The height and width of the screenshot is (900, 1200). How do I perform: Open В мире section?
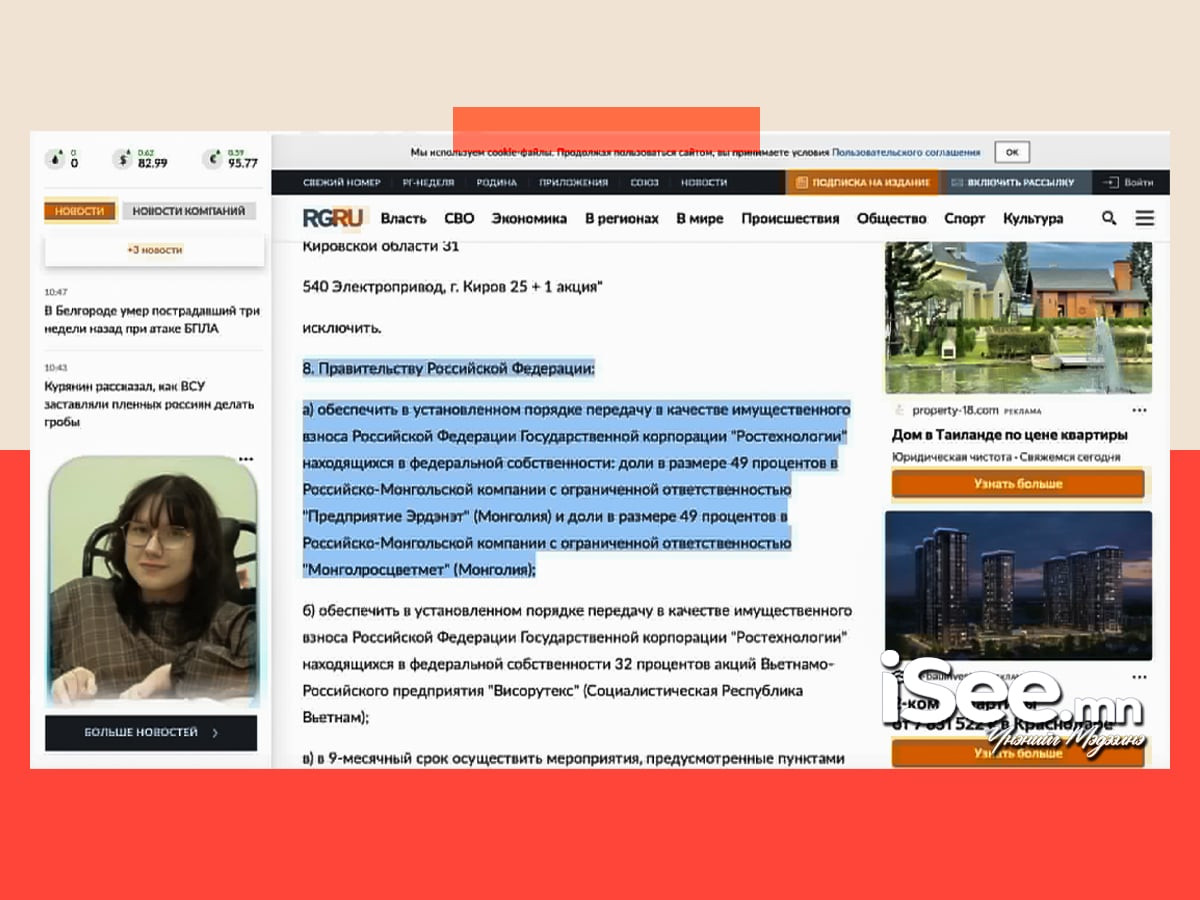click(700, 218)
